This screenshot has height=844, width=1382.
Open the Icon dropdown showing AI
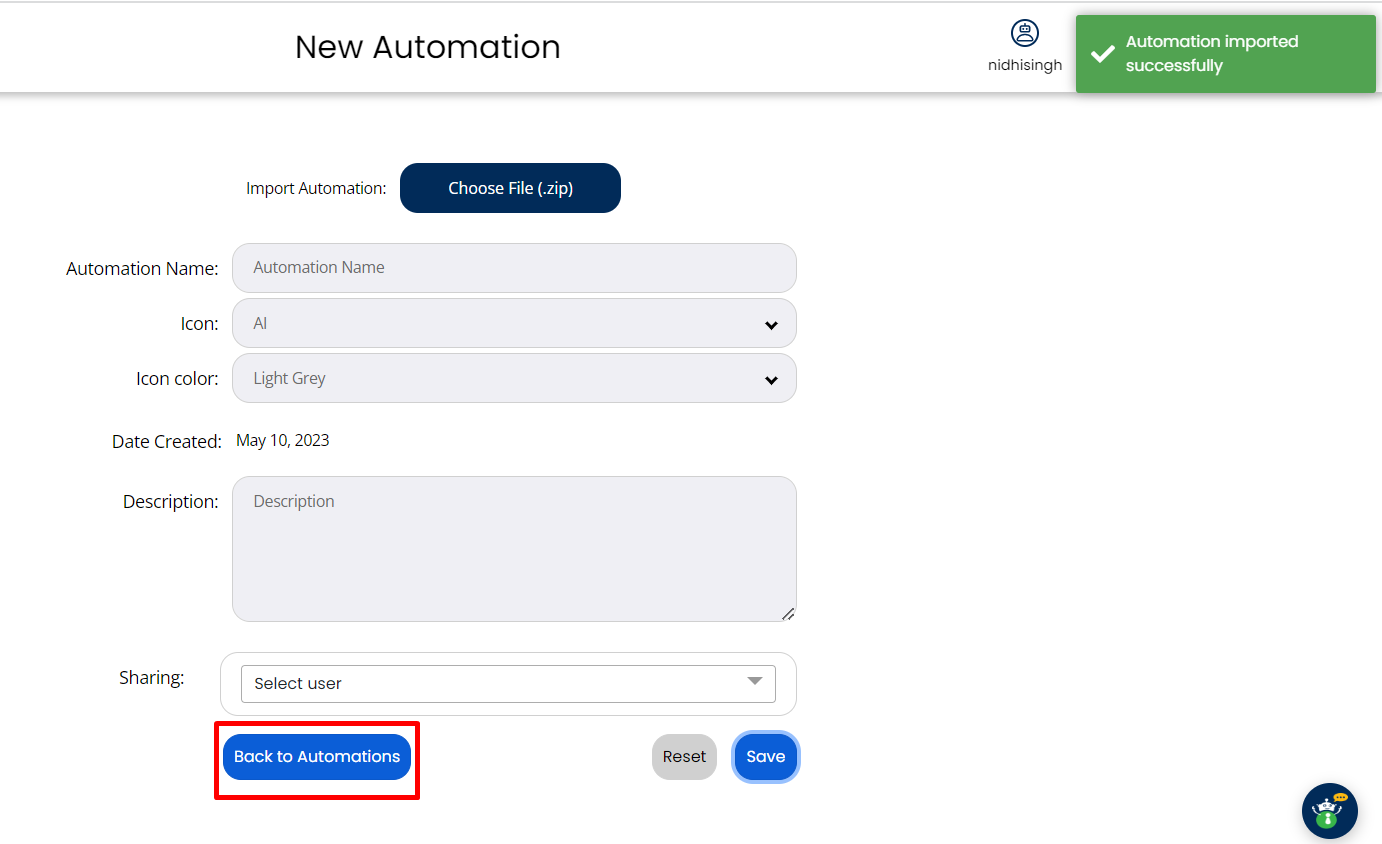point(500,324)
